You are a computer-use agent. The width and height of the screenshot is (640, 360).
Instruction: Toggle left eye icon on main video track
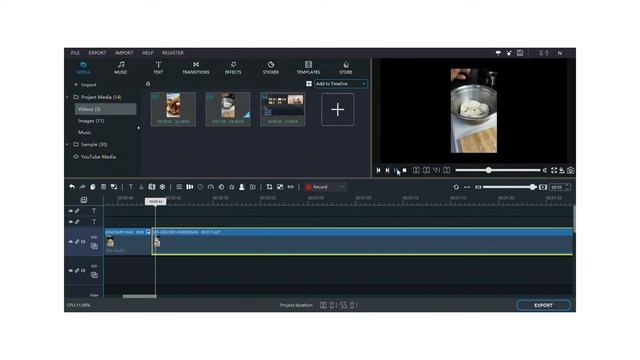71,242
